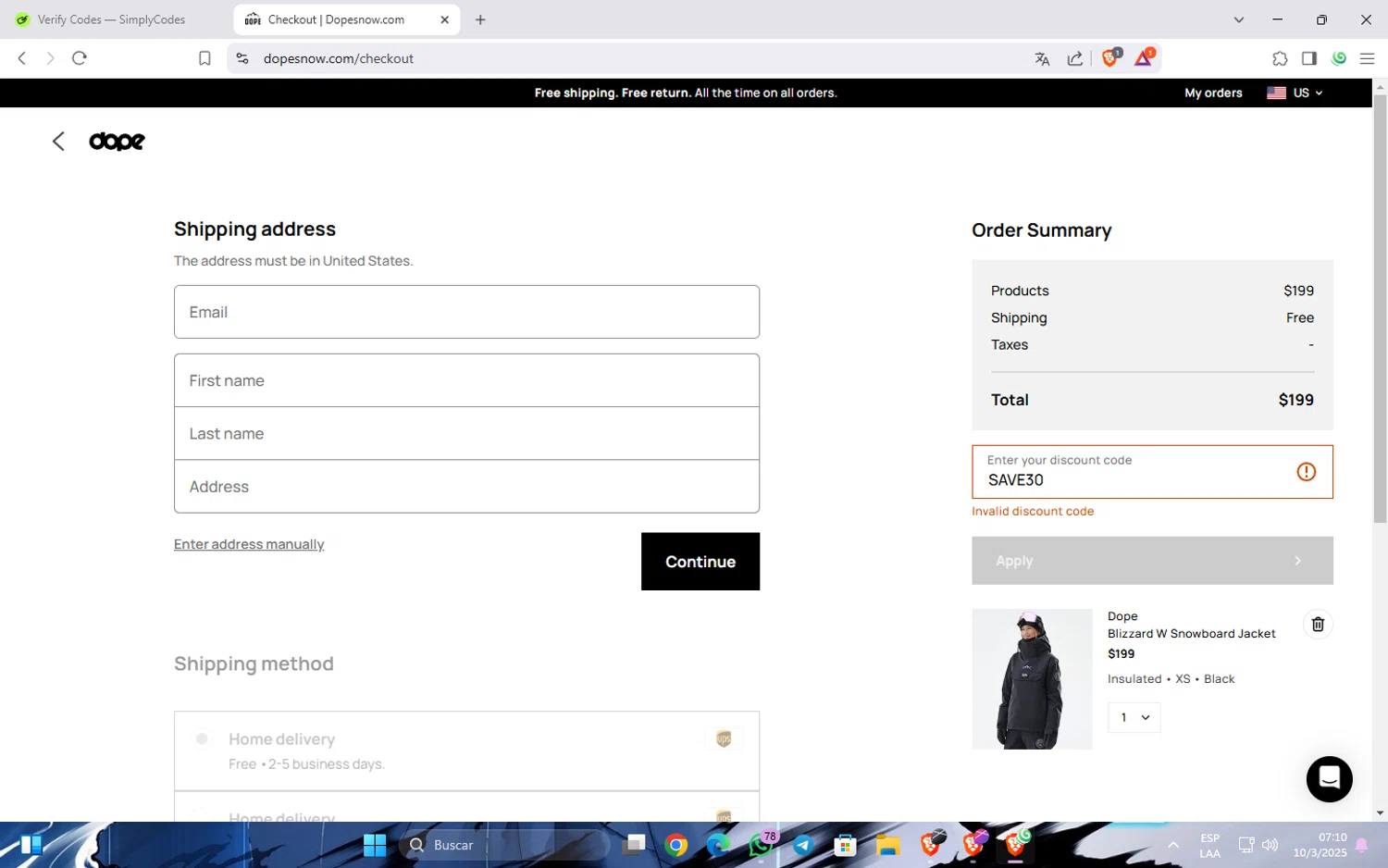Click the Apply discount button
Image resolution: width=1388 pixels, height=868 pixels.
coord(1152,561)
